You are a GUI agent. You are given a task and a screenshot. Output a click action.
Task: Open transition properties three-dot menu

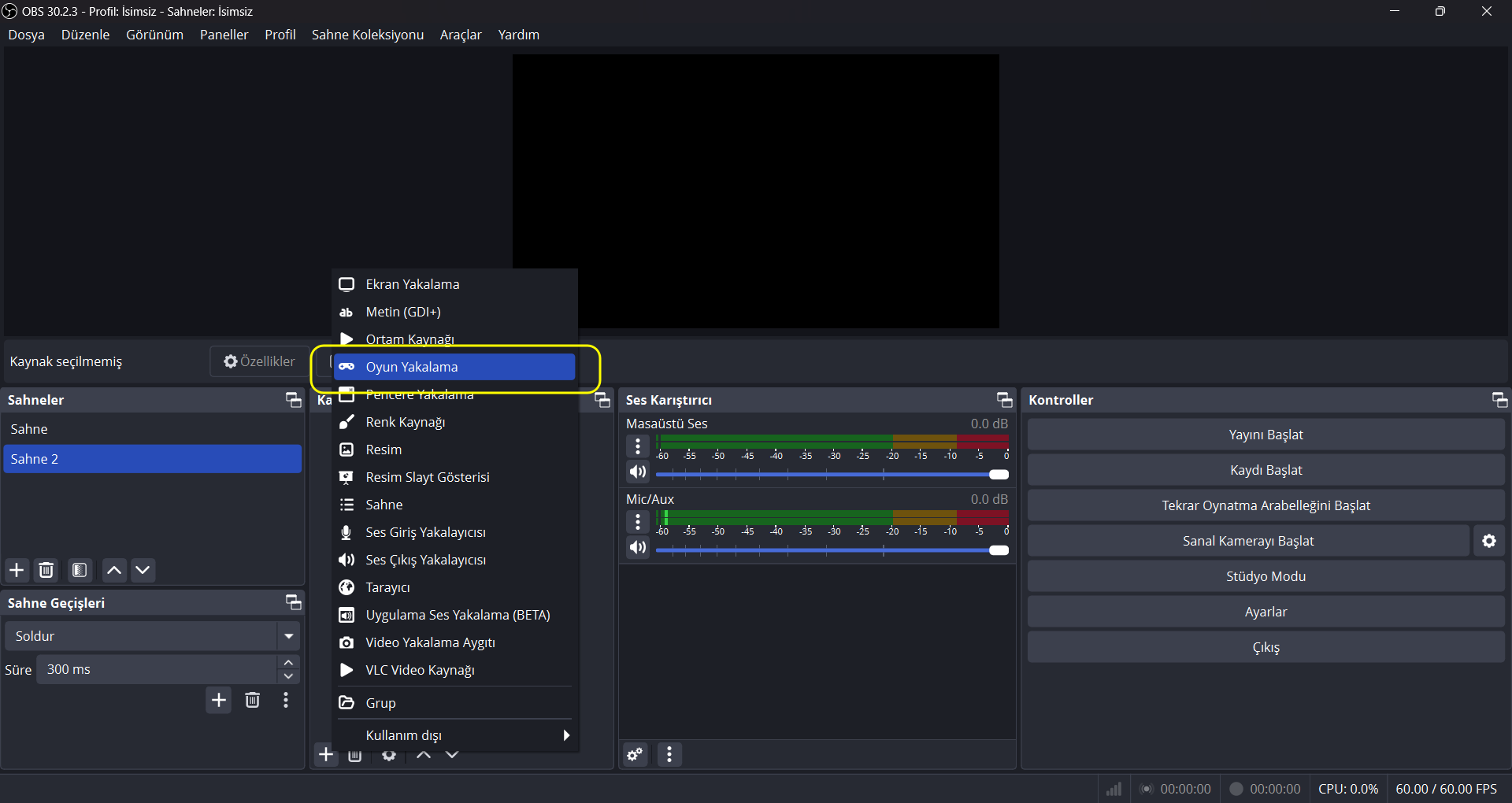click(x=286, y=700)
